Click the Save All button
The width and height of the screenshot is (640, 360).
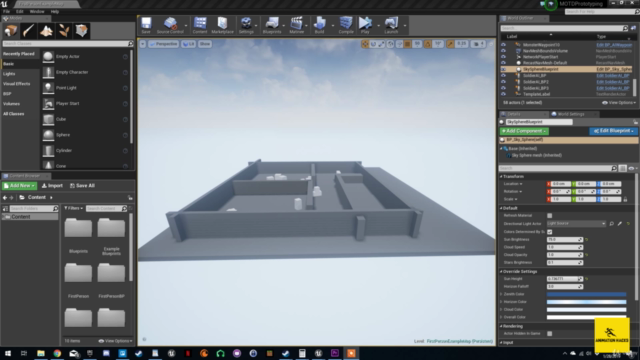click(82, 186)
